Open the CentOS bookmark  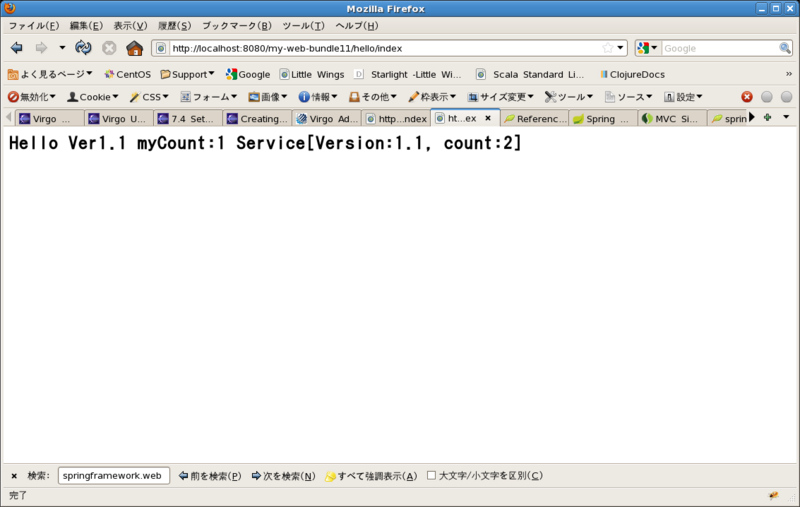pyautogui.click(x=128, y=74)
